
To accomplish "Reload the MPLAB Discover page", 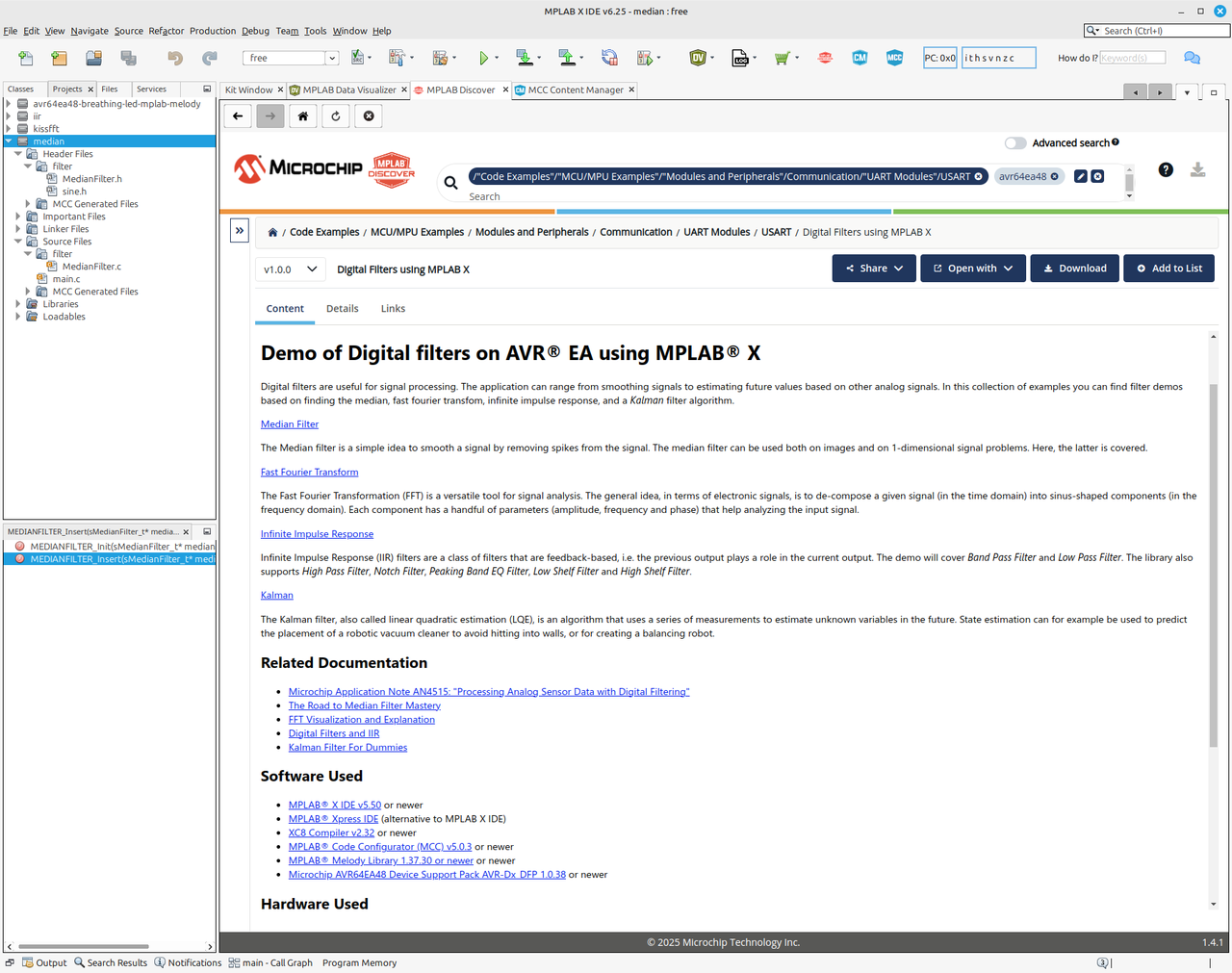I will tap(336, 116).
